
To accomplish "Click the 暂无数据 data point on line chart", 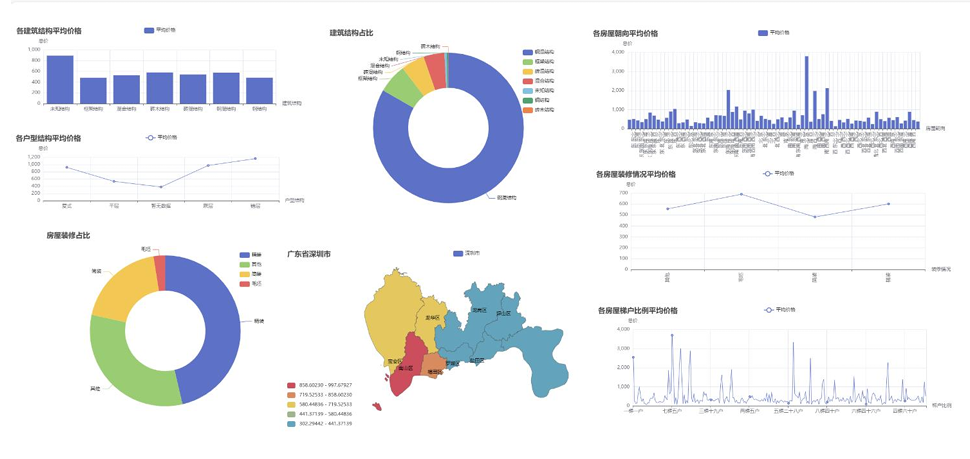I will pyautogui.click(x=161, y=187).
